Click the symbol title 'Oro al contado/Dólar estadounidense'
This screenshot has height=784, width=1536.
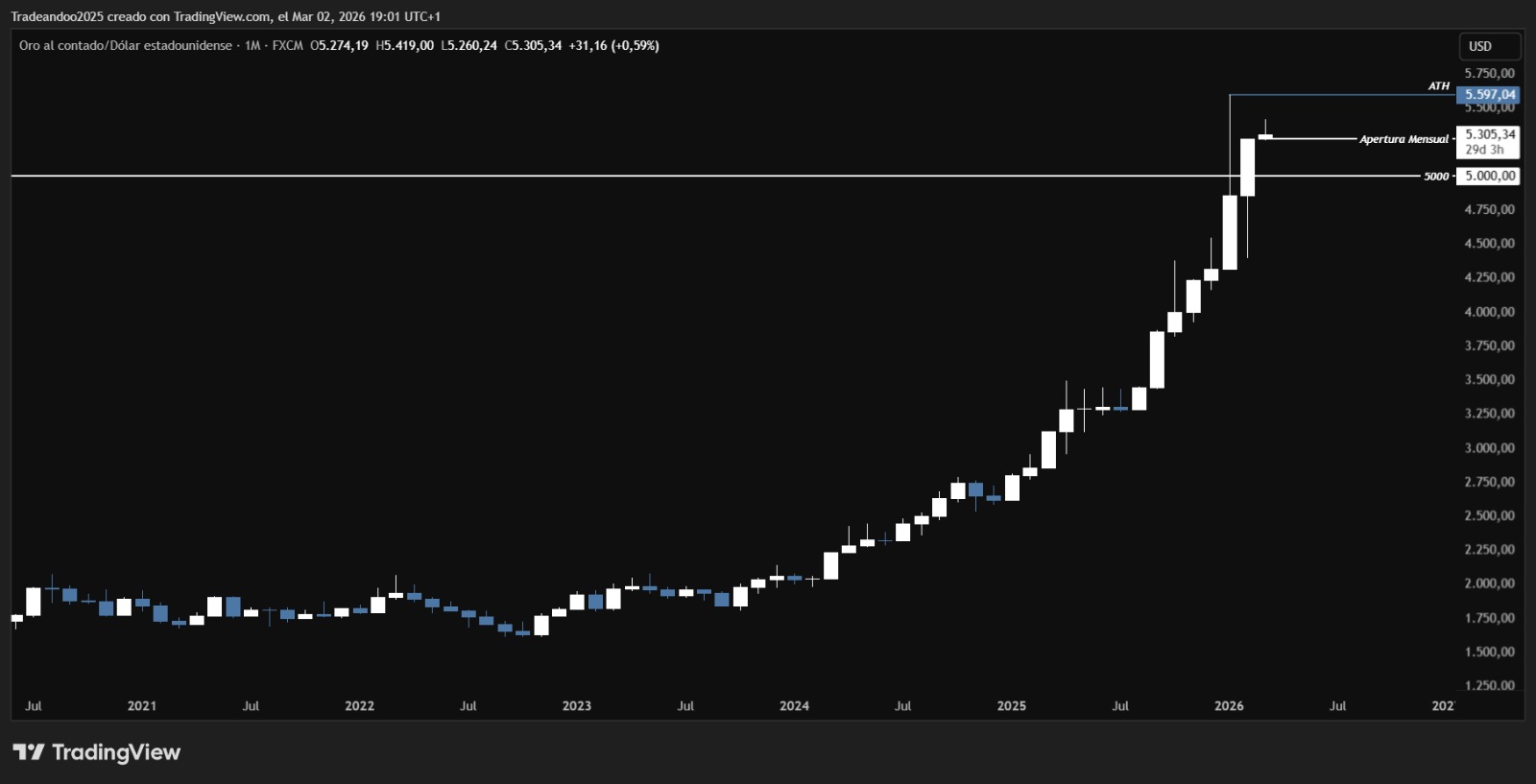click(125, 46)
